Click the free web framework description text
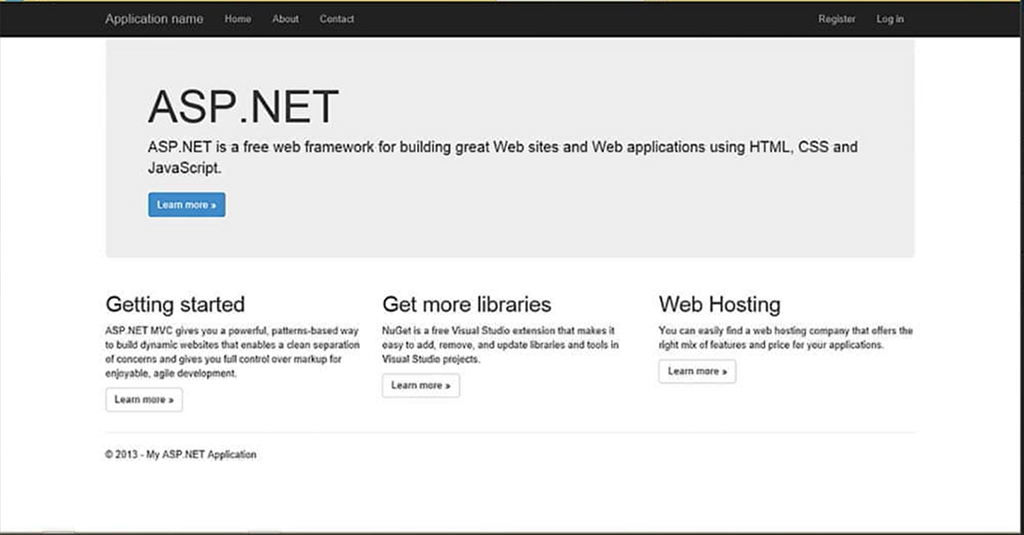The height and width of the screenshot is (535, 1024). [503, 157]
